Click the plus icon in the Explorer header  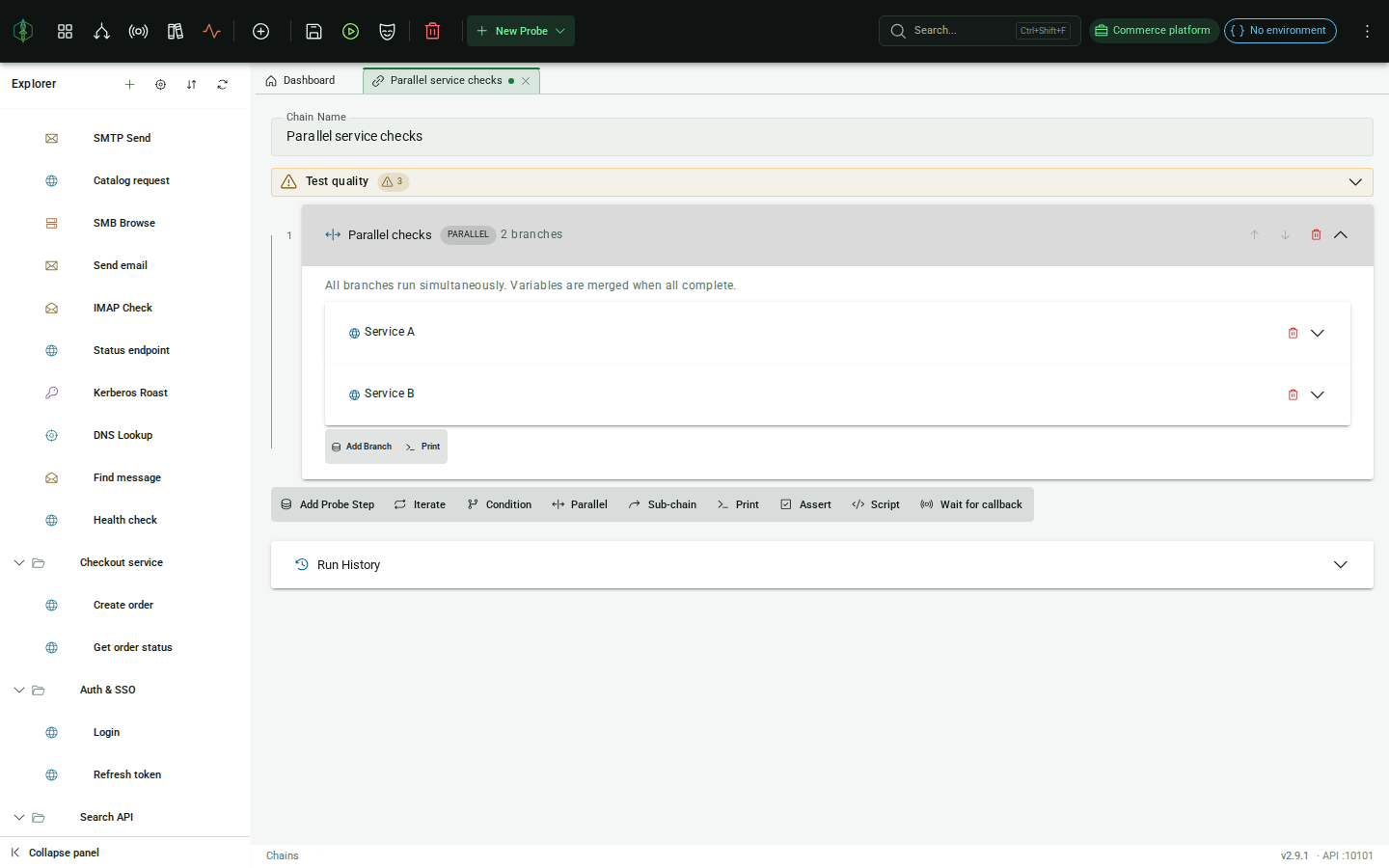(x=129, y=84)
